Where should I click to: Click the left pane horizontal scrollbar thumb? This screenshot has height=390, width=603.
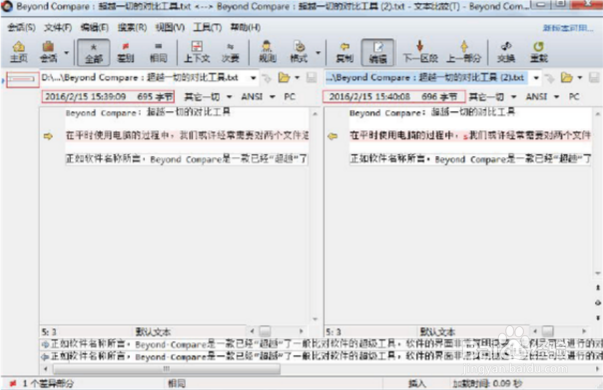point(265,331)
